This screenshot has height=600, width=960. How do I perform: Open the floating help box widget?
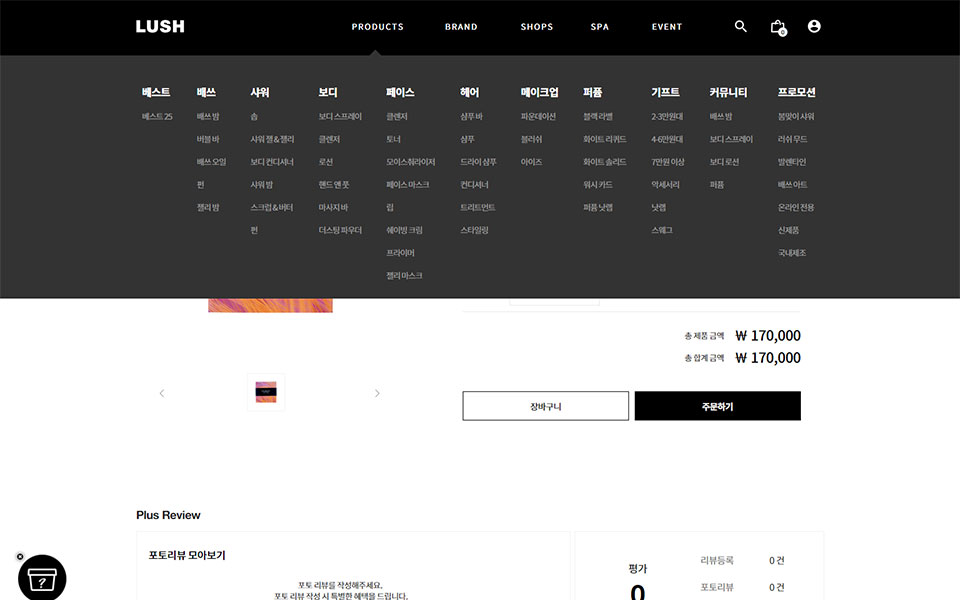point(42,579)
